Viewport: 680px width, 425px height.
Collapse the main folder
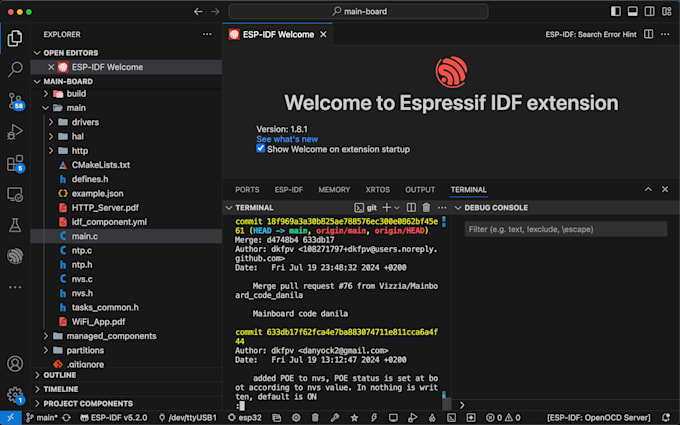(46, 108)
